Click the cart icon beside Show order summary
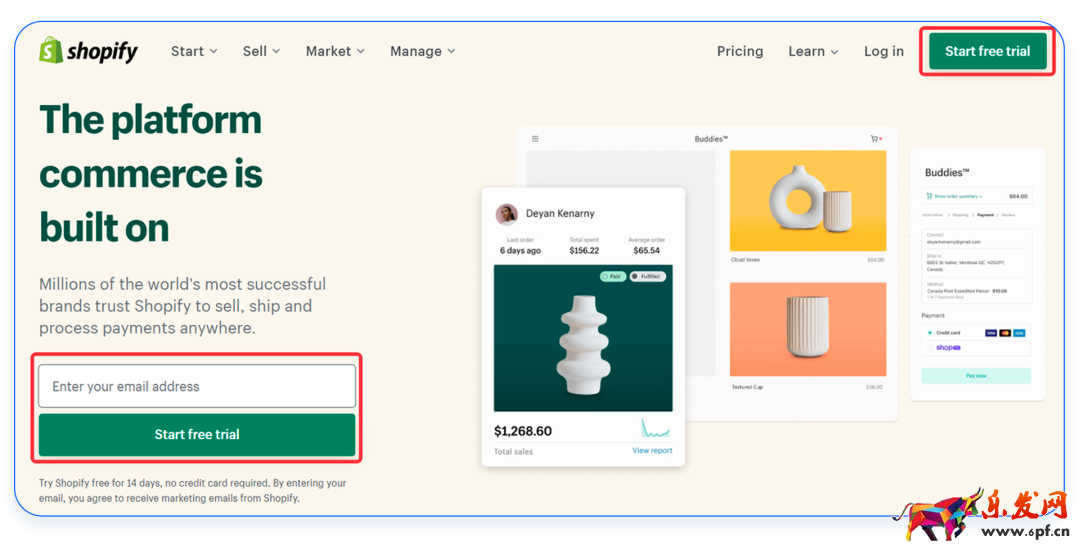This screenshot has width=1080, height=552. (x=929, y=196)
